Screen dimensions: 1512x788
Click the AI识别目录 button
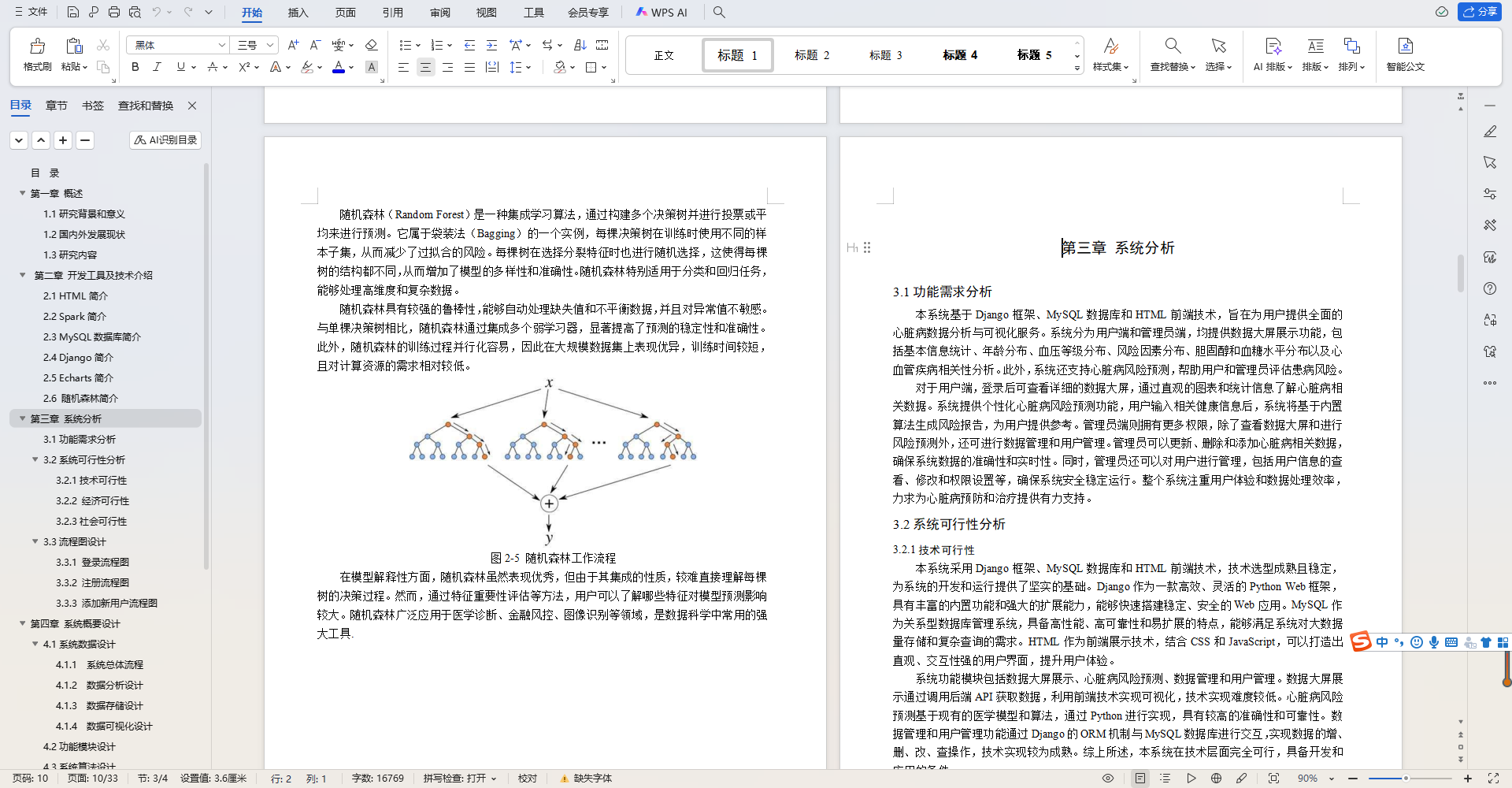click(x=165, y=140)
